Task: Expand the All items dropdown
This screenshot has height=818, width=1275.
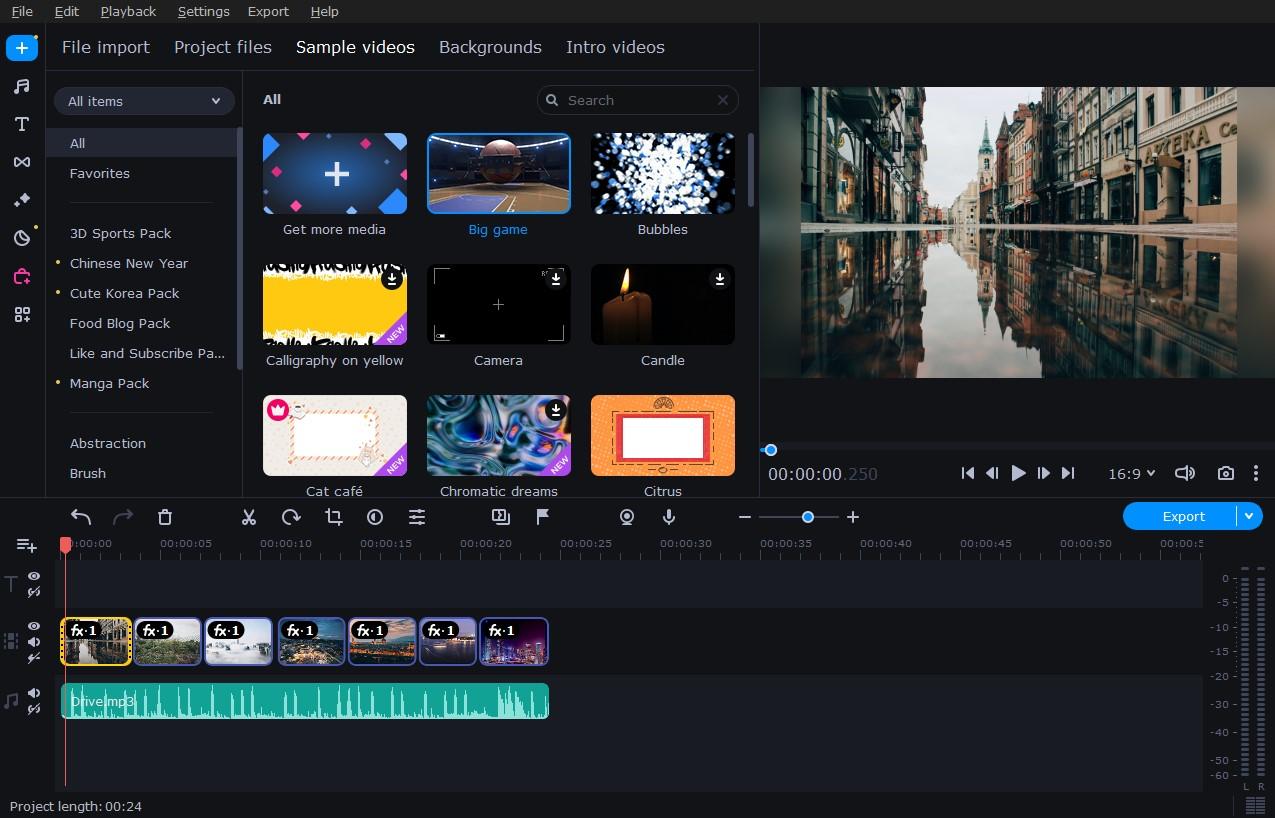Action: coord(144,101)
